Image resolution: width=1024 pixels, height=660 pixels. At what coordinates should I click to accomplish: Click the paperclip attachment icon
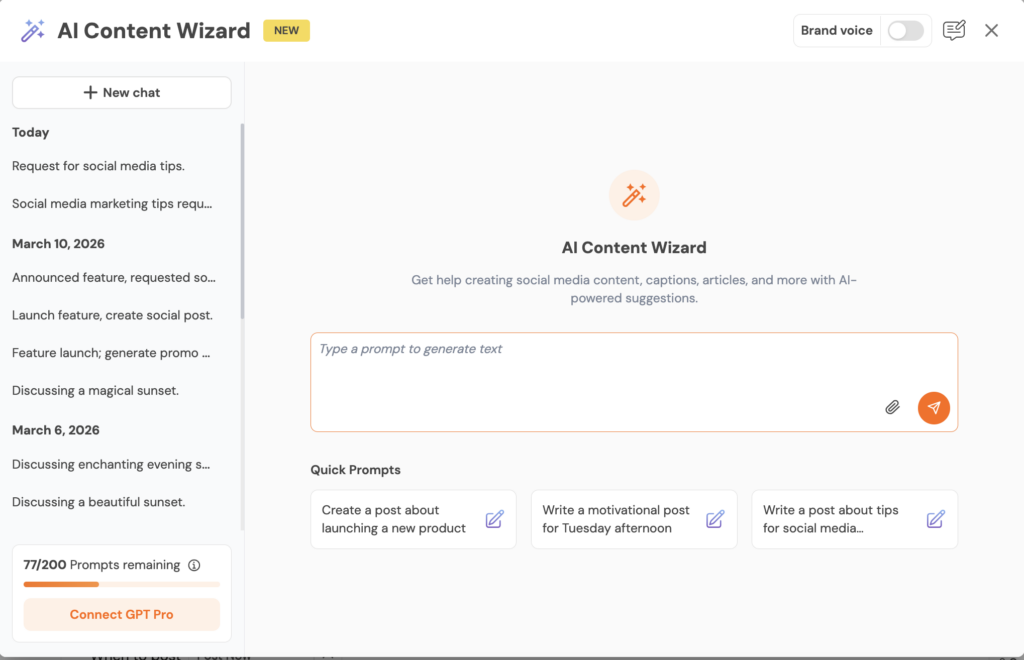point(892,407)
